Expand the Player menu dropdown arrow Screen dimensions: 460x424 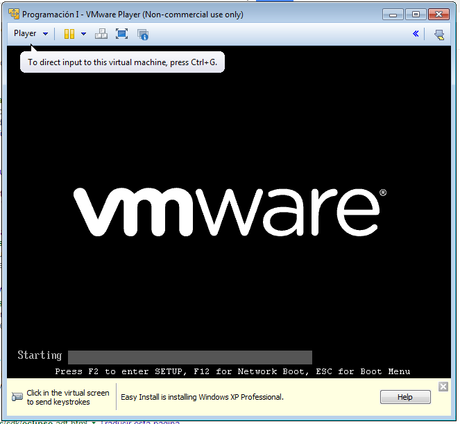pos(45,34)
